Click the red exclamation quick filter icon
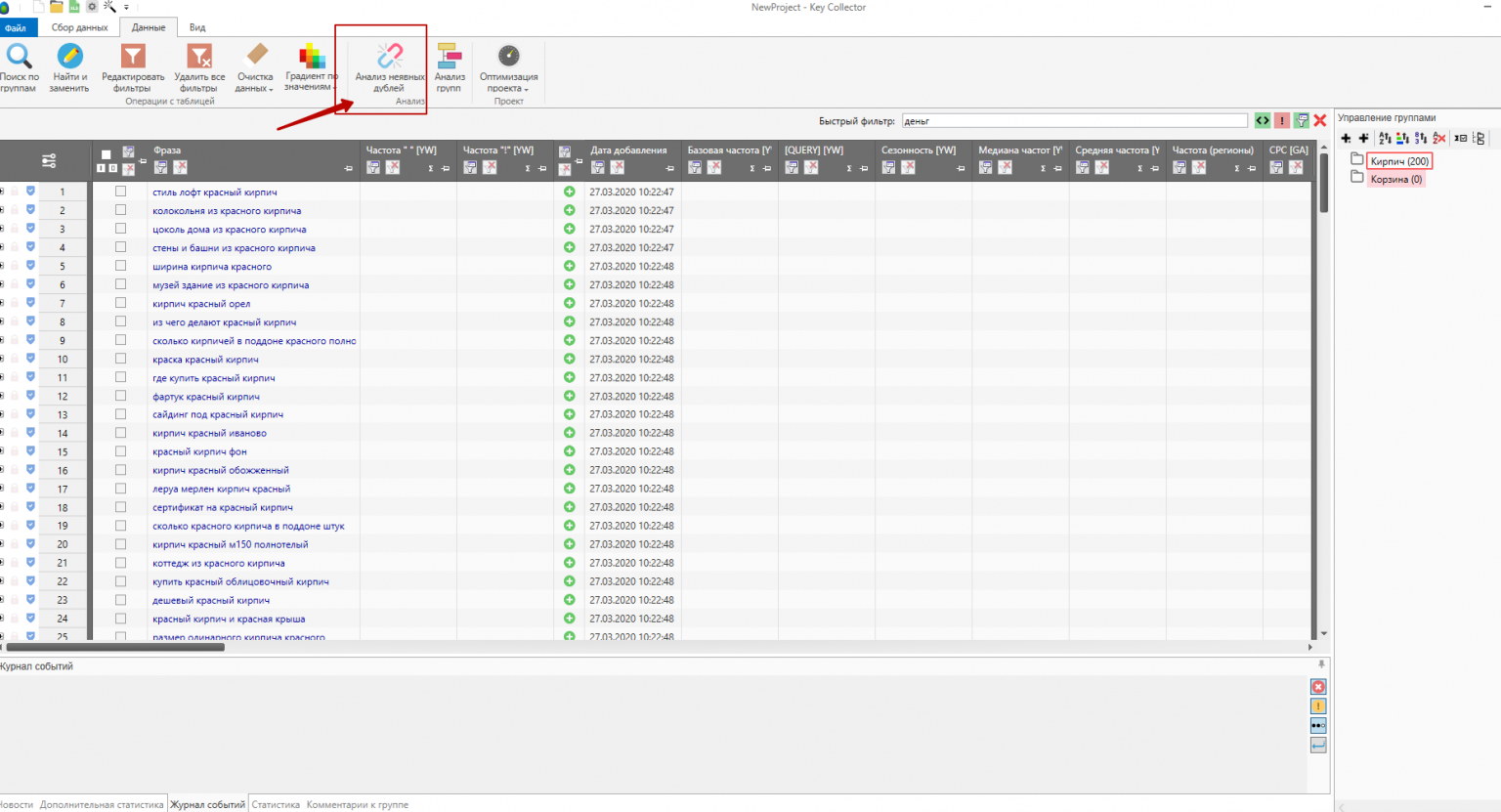The width and height of the screenshot is (1501, 812). pos(1282,120)
